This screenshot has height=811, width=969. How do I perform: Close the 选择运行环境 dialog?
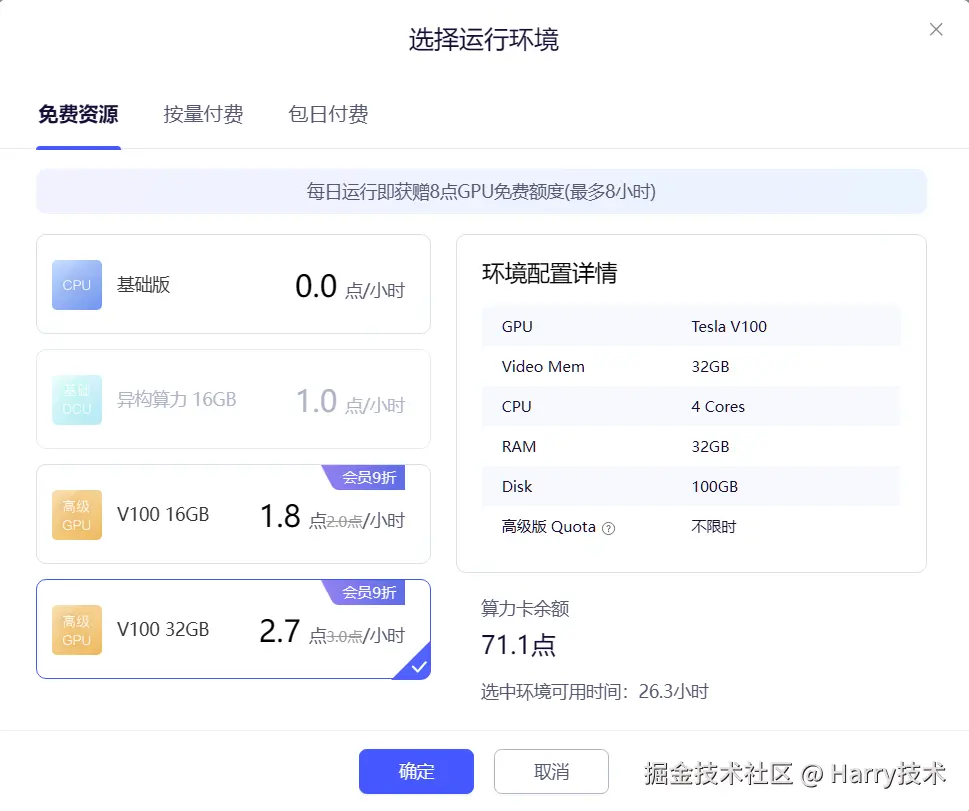point(936,29)
